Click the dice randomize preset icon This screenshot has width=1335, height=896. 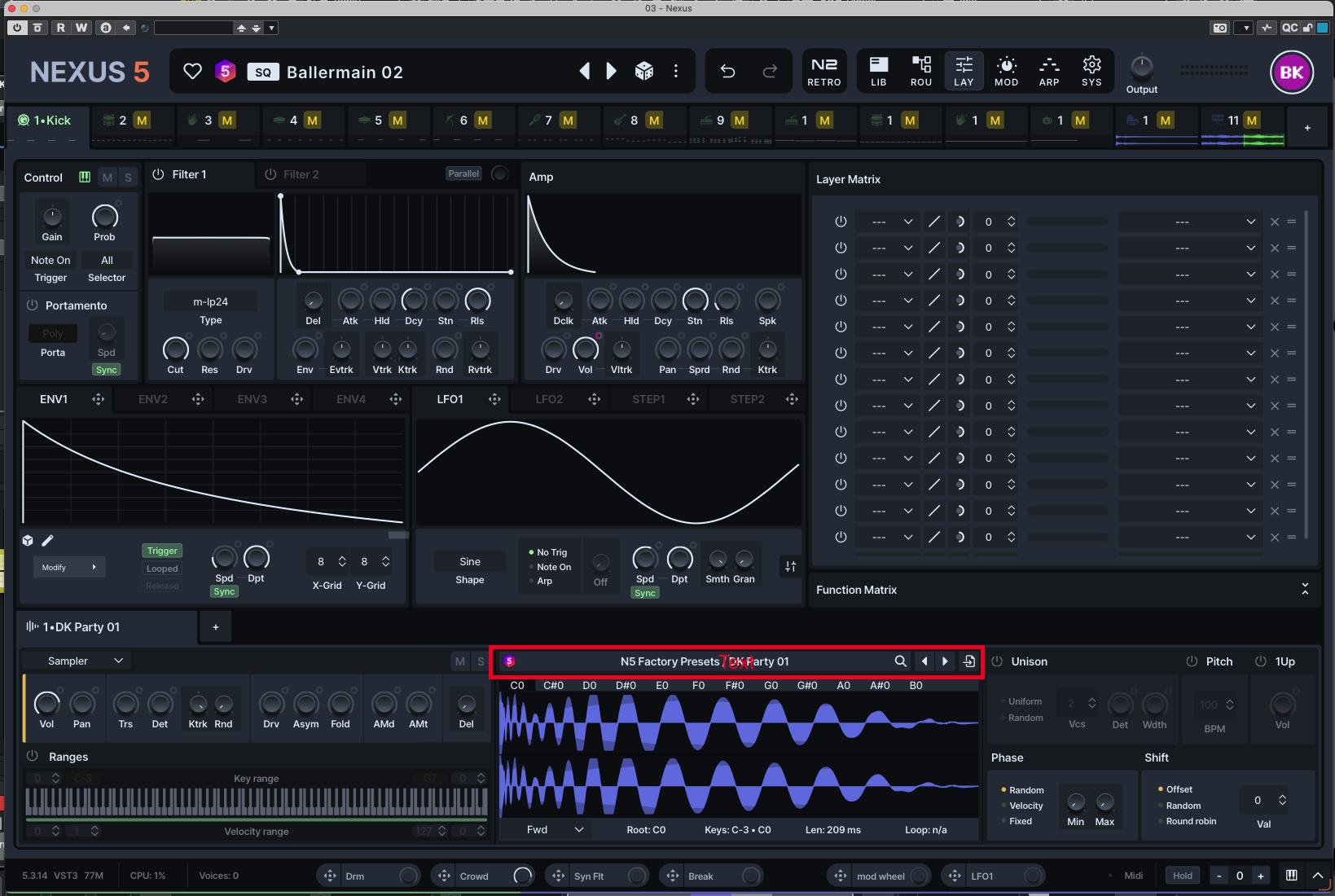(643, 72)
